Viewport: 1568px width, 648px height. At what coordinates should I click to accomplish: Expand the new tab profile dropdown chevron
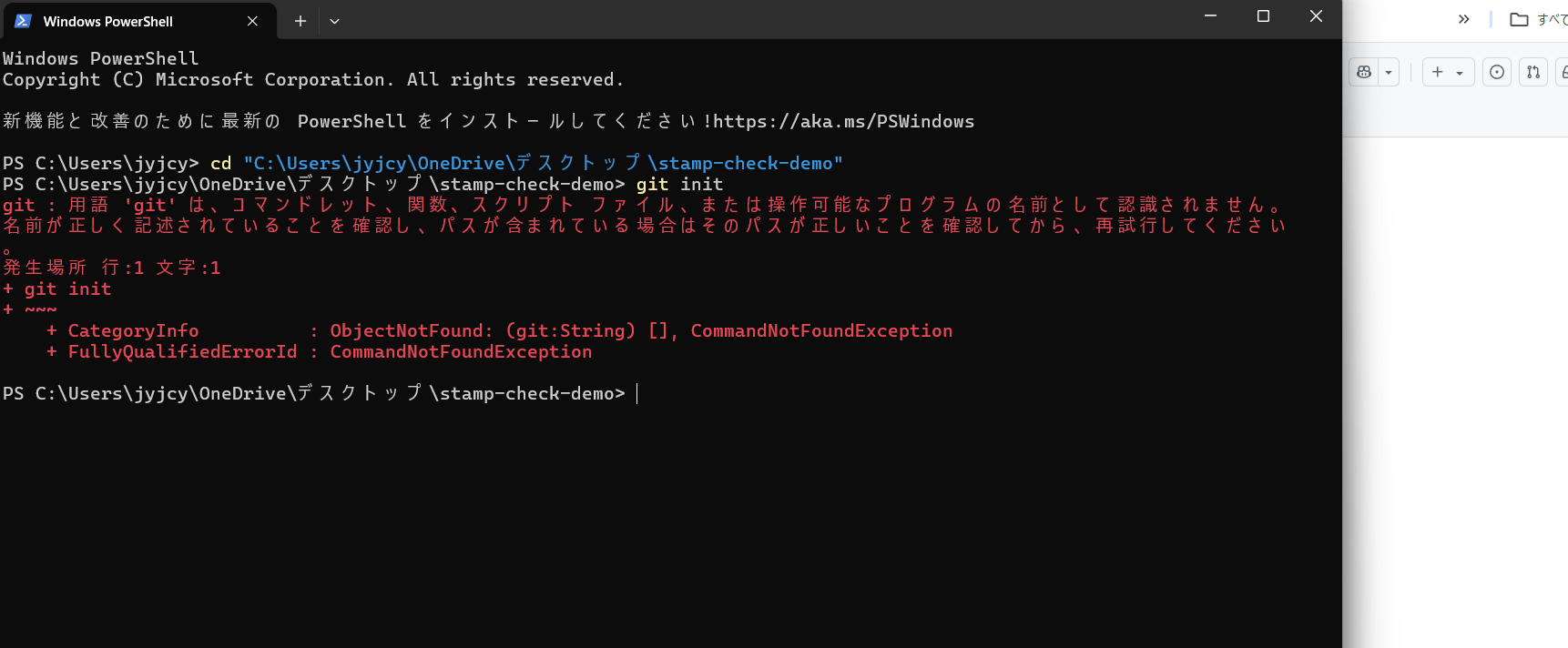(334, 21)
